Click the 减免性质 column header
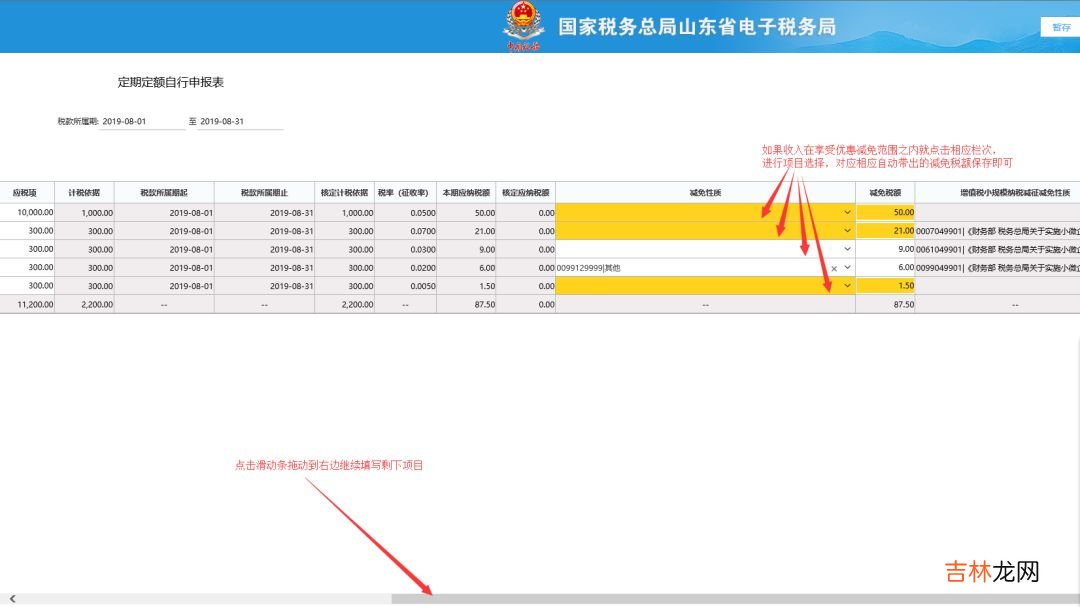1080x607 pixels. click(x=705, y=193)
